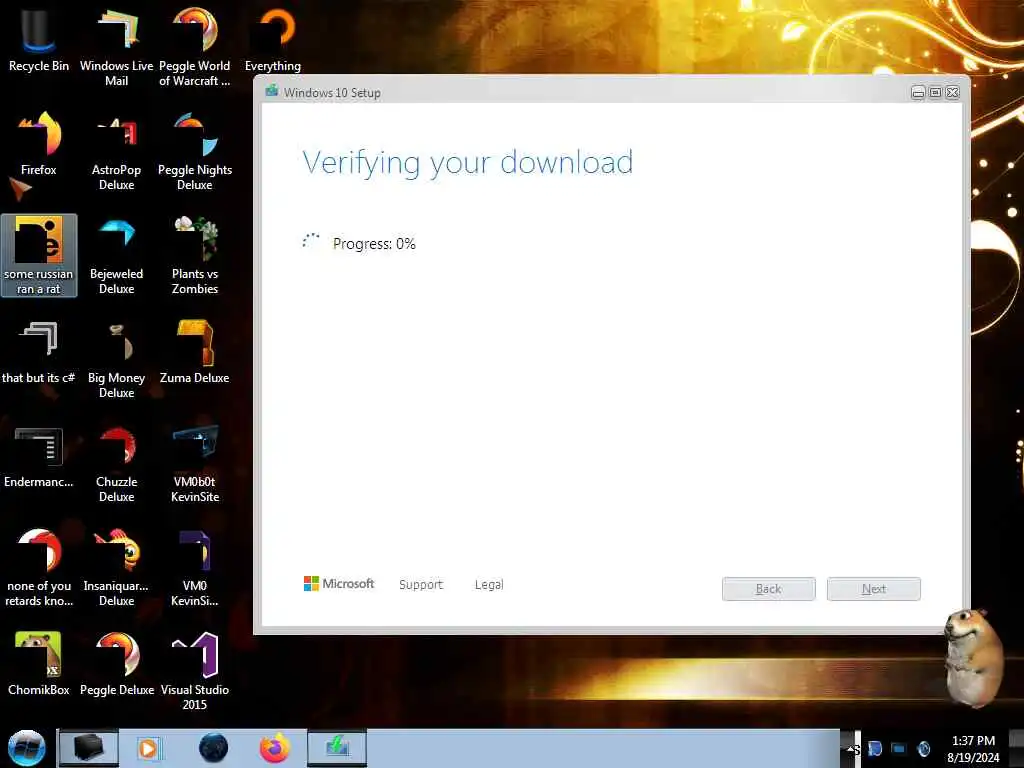Click the Back button in Setup
This screenshot has width=1024, height=768.
[769, 588]
